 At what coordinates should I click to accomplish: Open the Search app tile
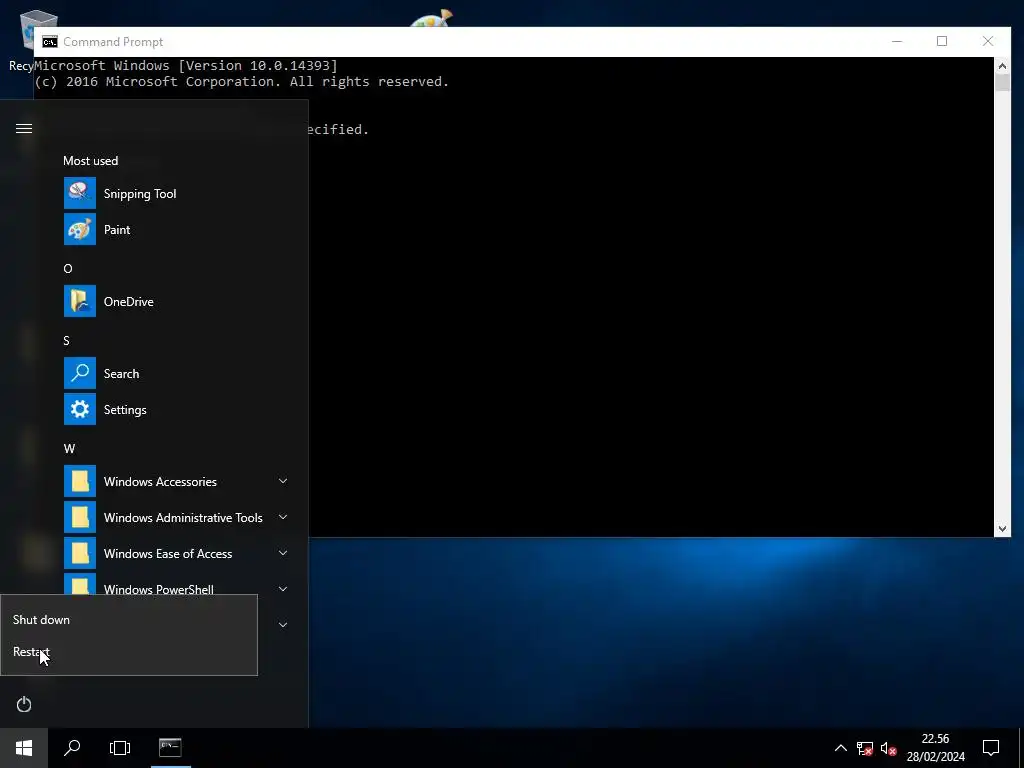[x=80, y=373]
